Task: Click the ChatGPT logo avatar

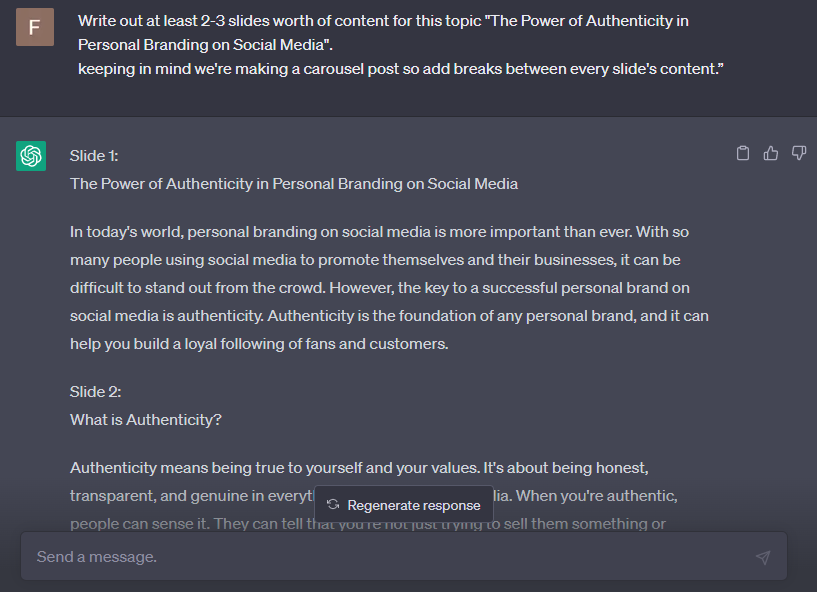Action: coord(31,156)
